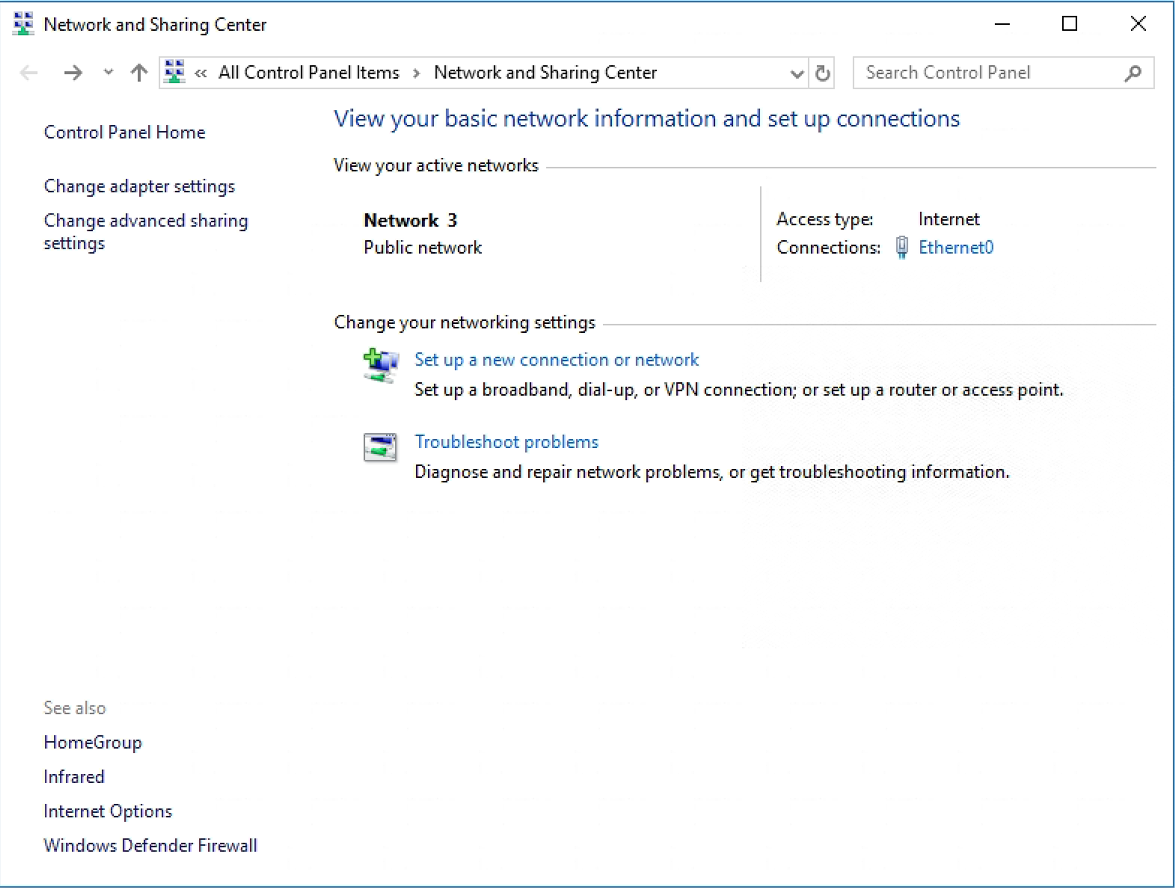Open Troubleshoot problems
This screenshot has height=888, width=1175.
coord(507,442)
